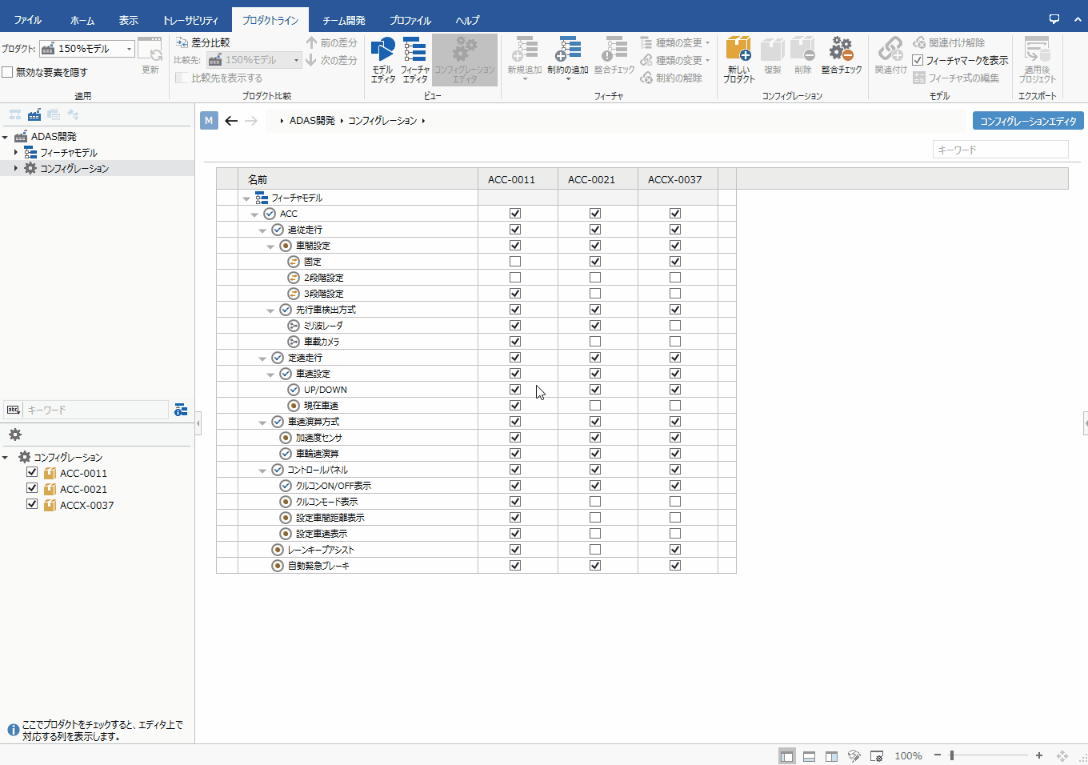Click the 差分比較 icon

click(181, 43)
